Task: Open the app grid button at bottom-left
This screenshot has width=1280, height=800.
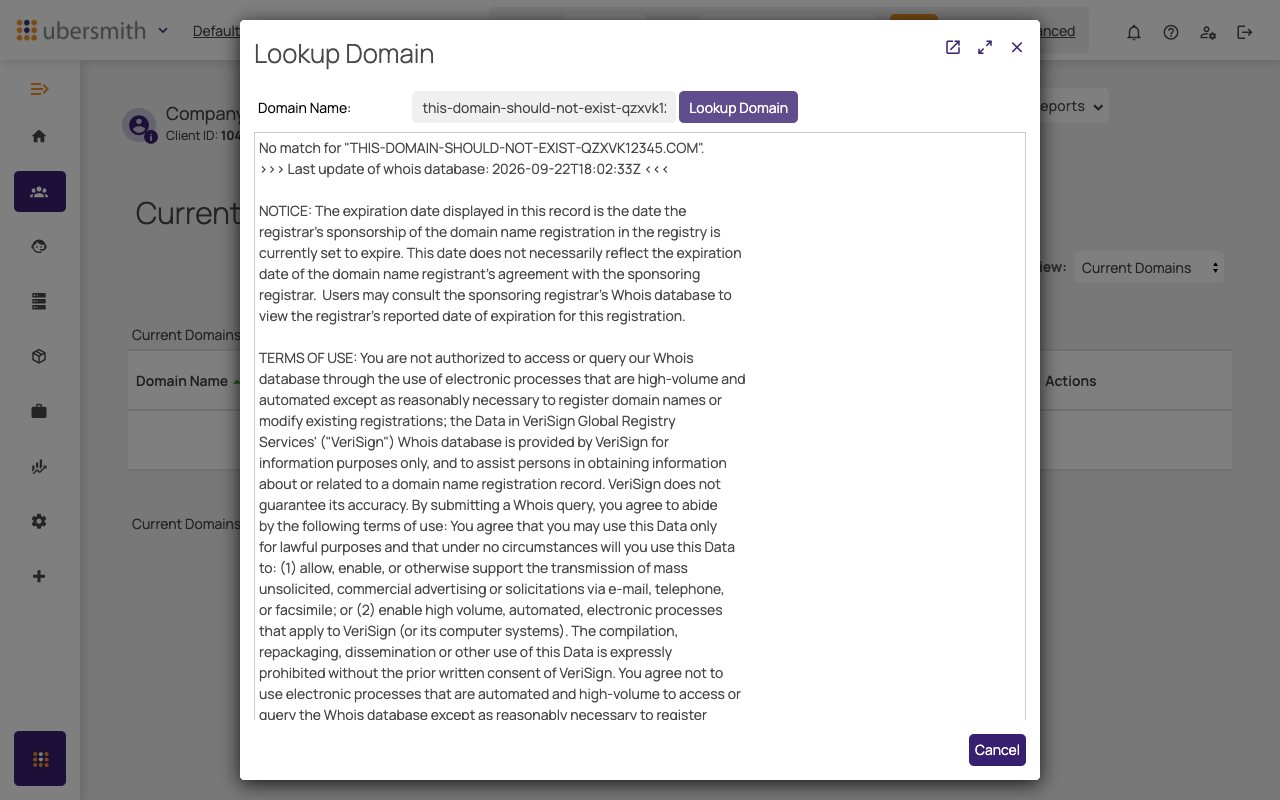Action: point(40,758)
